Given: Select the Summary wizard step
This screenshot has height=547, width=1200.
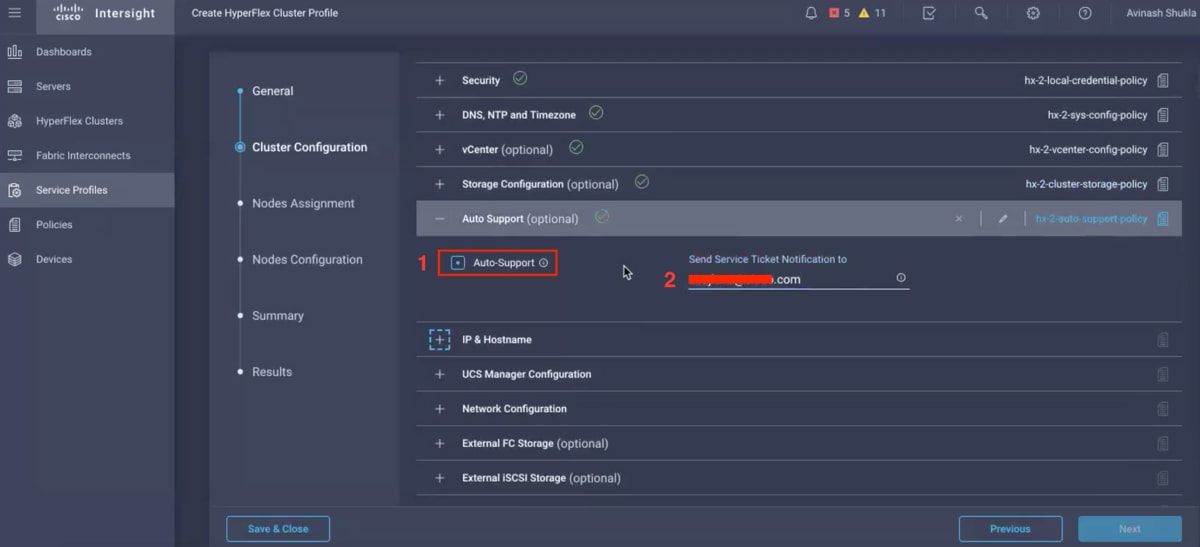Looking at the screenshot, I should [x=277, y=315].
